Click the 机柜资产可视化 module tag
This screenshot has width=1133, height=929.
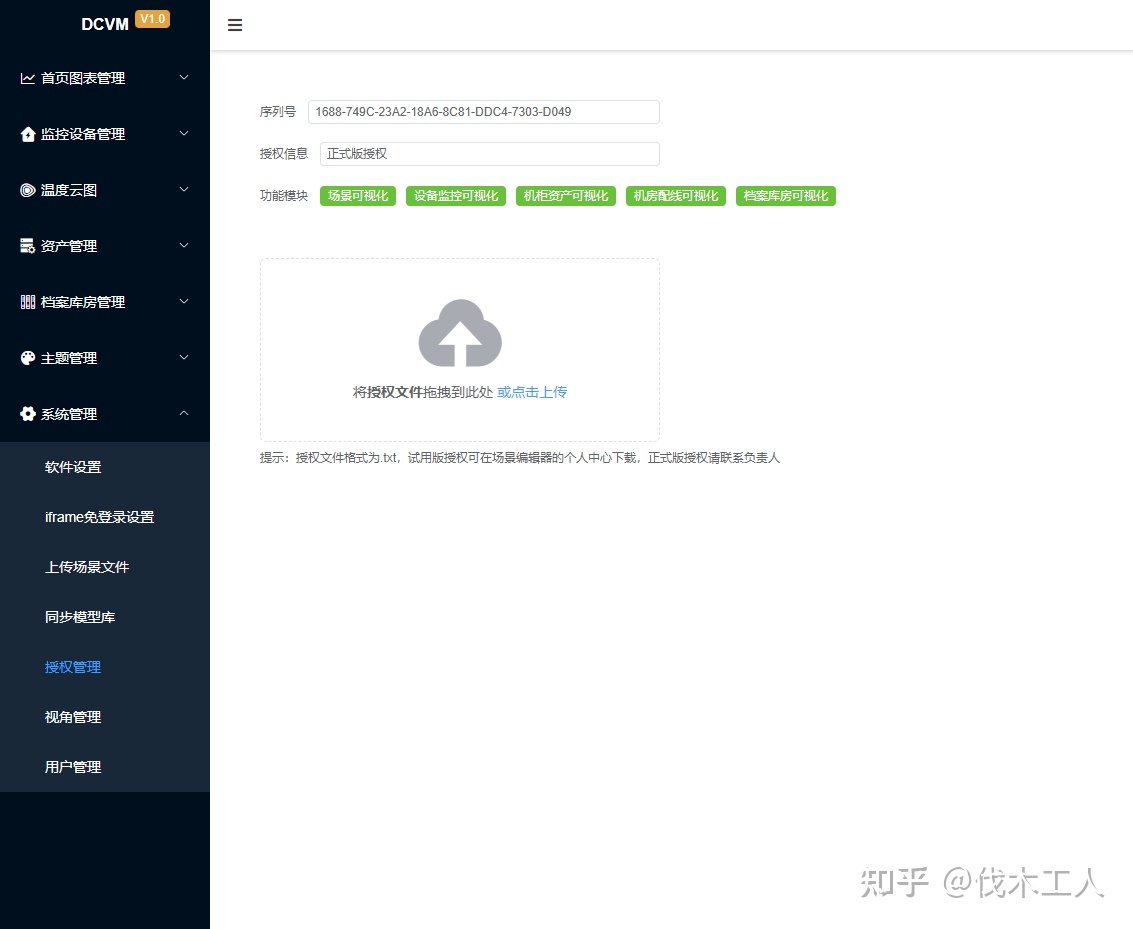[x=566, y=196]
